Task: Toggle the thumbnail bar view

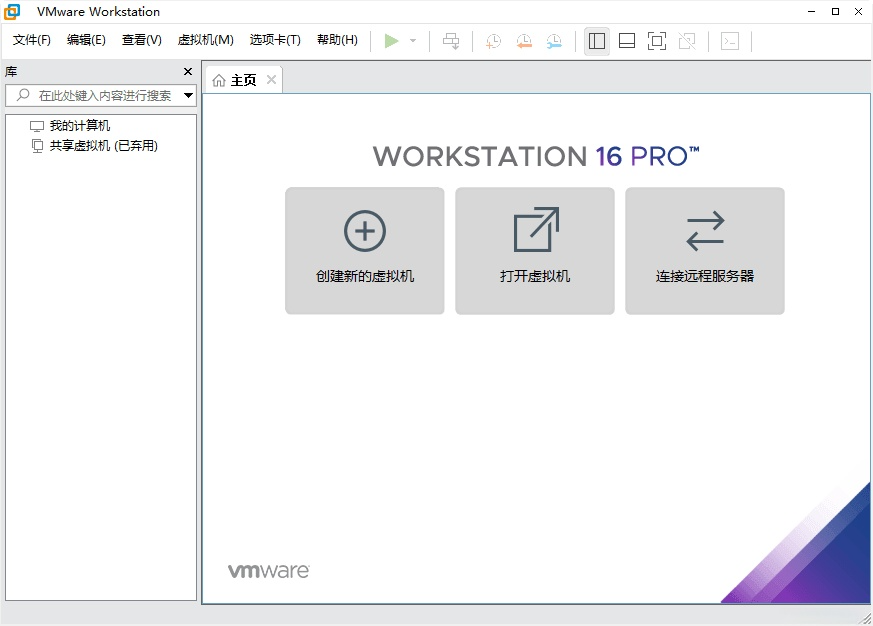Action: pyautogui.click(x=627, y=41)
